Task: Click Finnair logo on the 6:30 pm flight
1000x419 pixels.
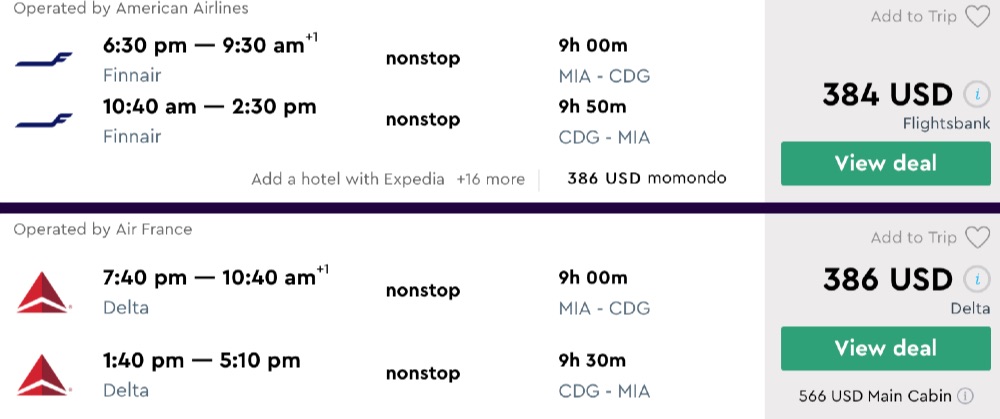Action: click(44, 60)
